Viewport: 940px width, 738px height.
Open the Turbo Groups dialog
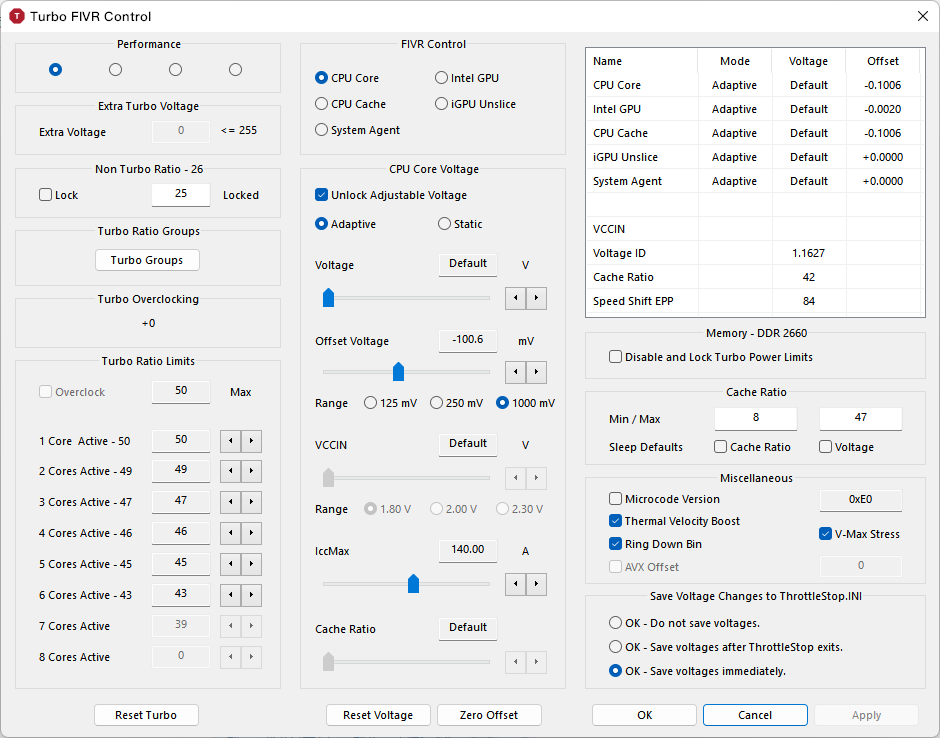pyautogui.click(x=147, y=260)
